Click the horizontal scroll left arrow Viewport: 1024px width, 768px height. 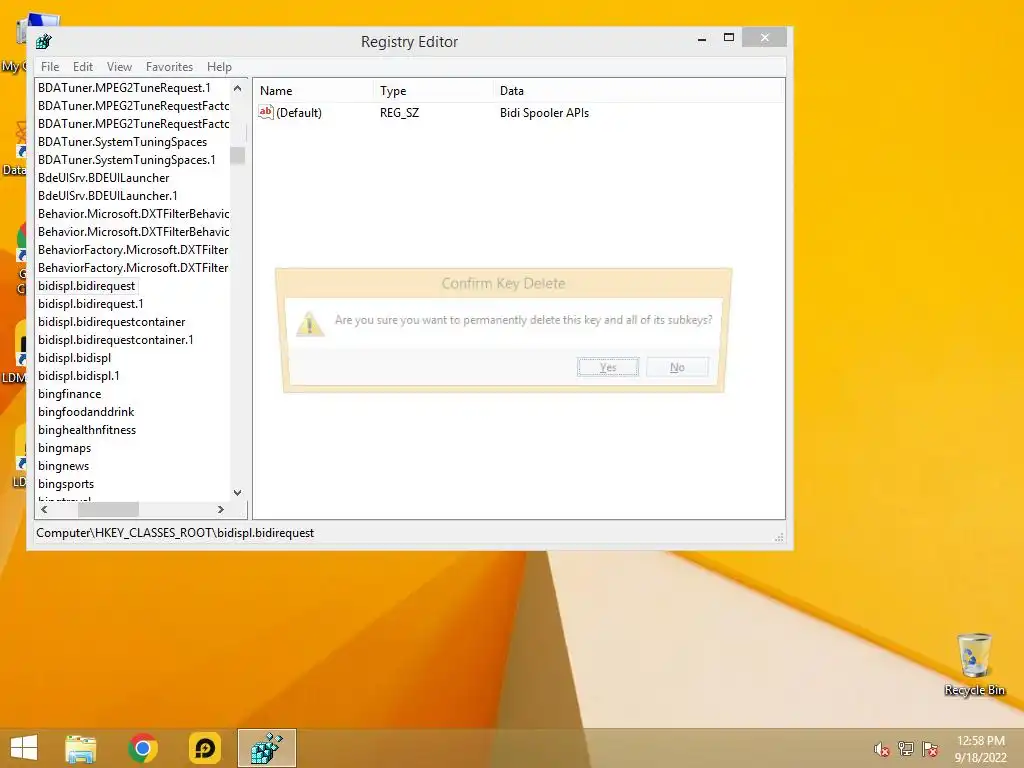tap(44, 509)
